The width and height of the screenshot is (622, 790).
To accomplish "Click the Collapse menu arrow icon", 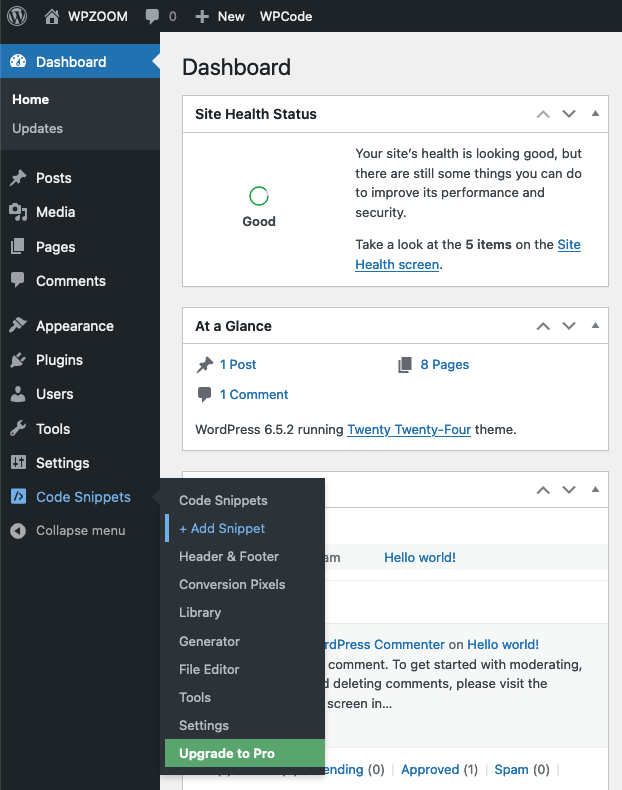I will click(x=18, y=531).
